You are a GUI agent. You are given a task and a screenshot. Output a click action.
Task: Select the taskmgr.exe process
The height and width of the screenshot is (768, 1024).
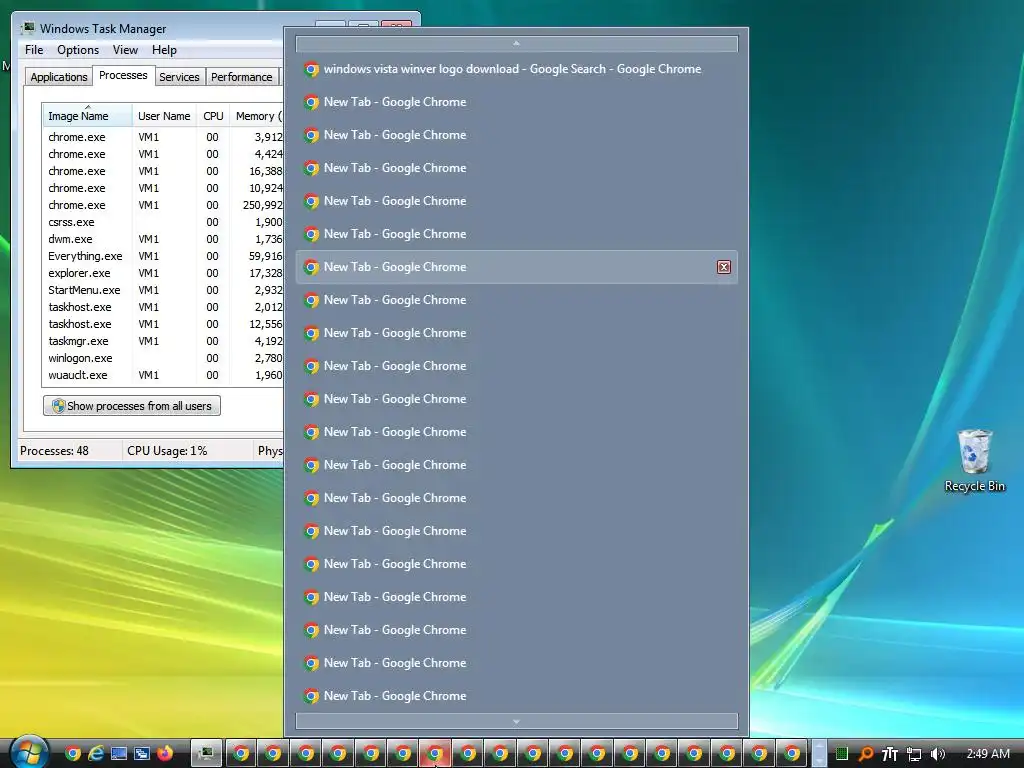point(163,341)
